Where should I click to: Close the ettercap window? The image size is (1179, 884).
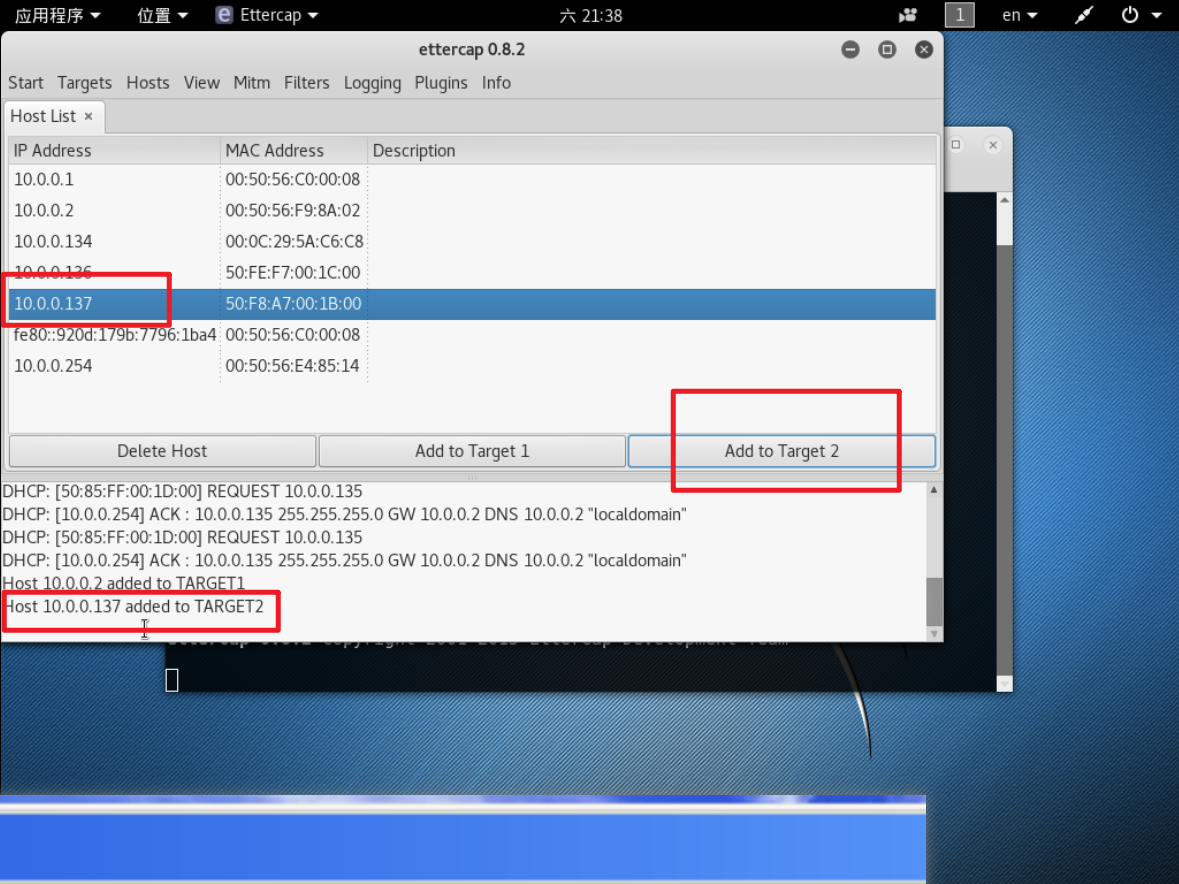924,50
